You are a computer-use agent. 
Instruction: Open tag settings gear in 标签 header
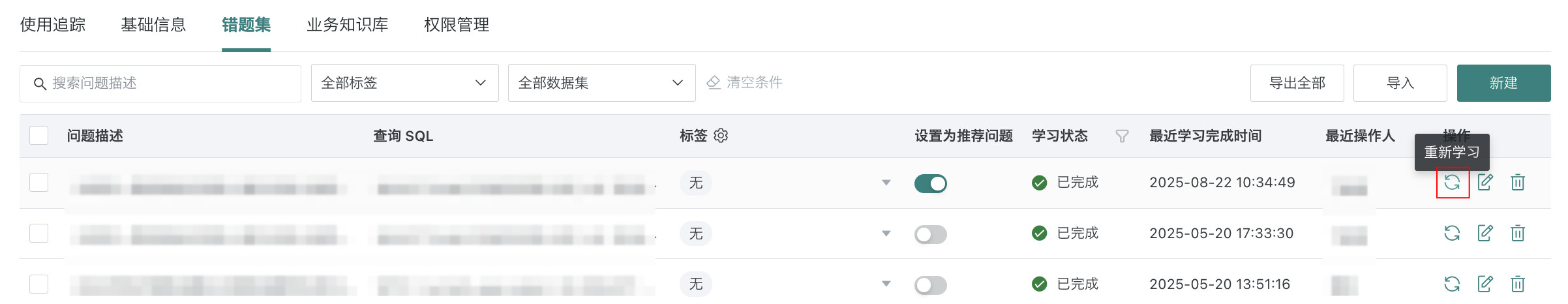click(x=721, y=136)
